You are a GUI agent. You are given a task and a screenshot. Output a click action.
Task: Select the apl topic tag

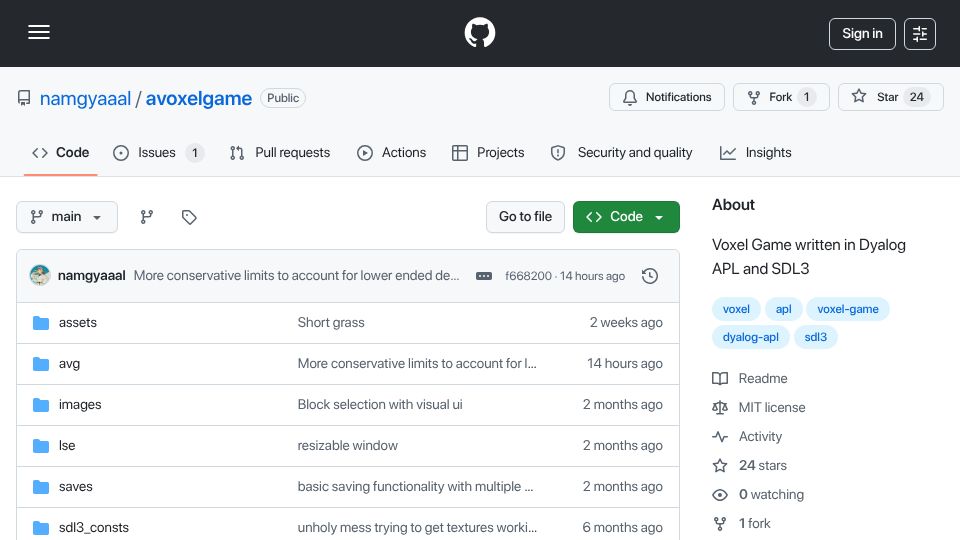784,309
